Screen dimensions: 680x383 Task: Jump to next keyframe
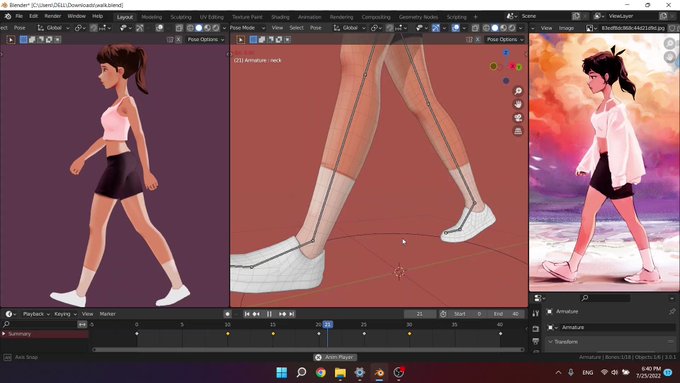[282, 314]
